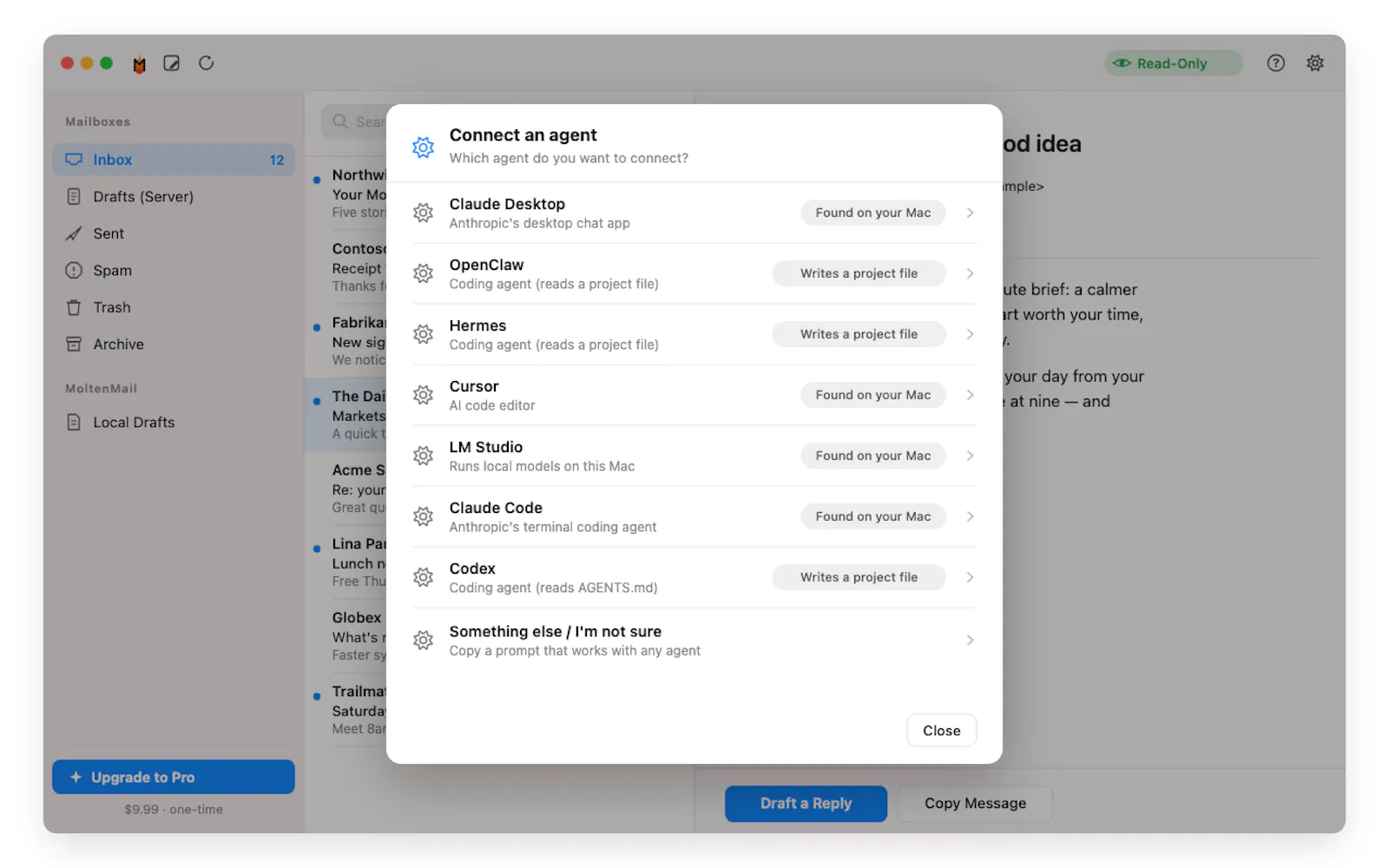Click Found on your Mac badge for LM Studio

[872, 456]
